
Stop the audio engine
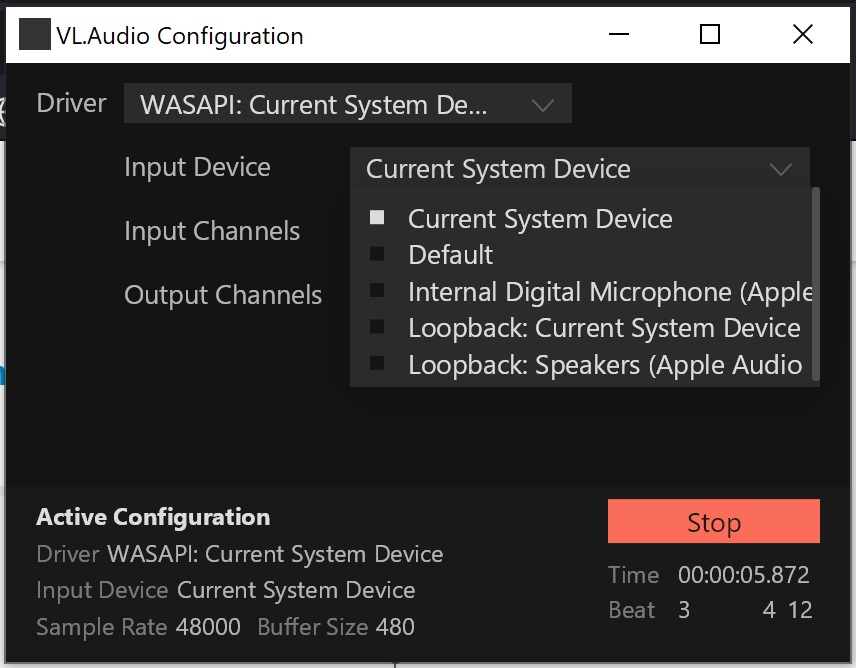(714, 521)
